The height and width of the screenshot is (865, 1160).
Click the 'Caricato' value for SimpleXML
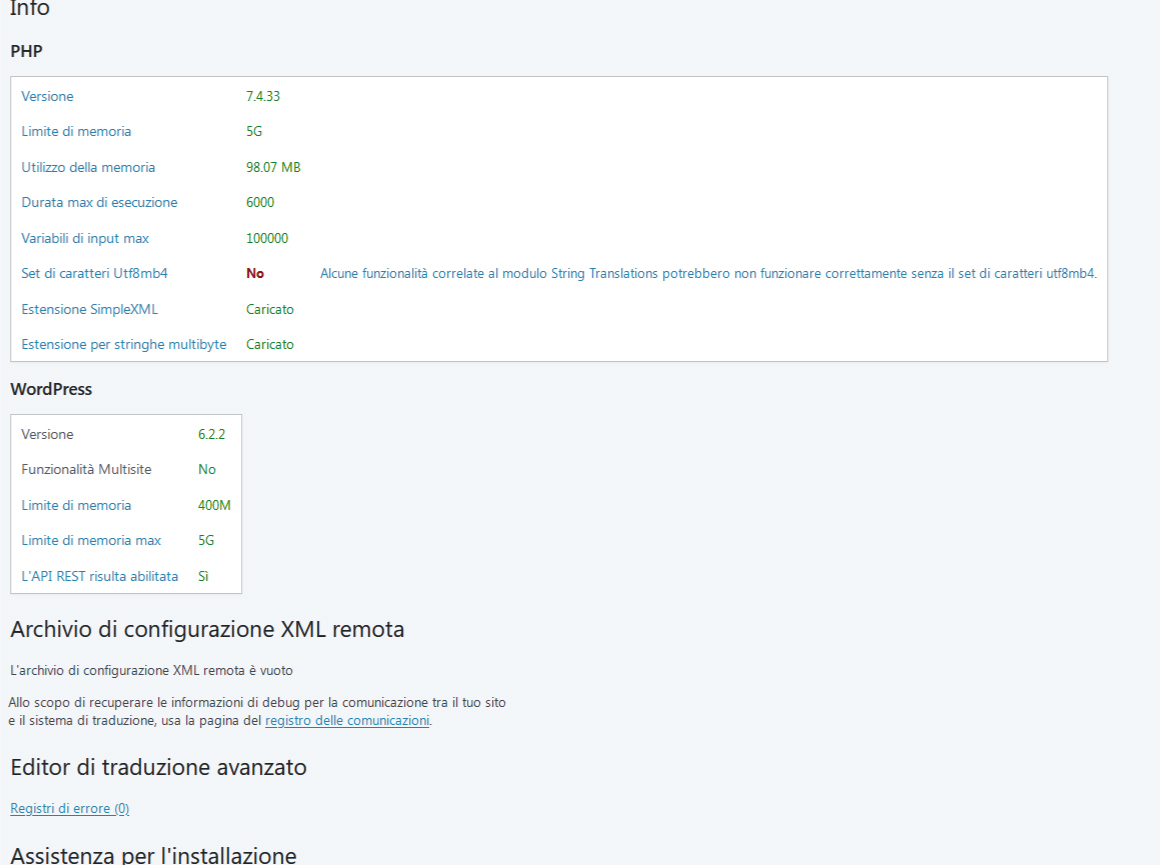pos(270,309)
